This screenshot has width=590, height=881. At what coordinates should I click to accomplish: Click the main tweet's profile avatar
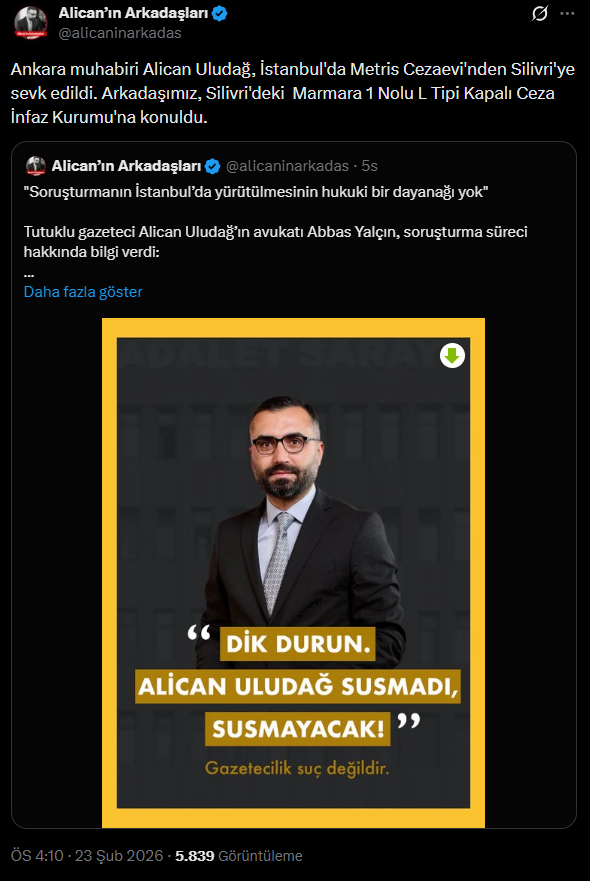coord(30,22)
